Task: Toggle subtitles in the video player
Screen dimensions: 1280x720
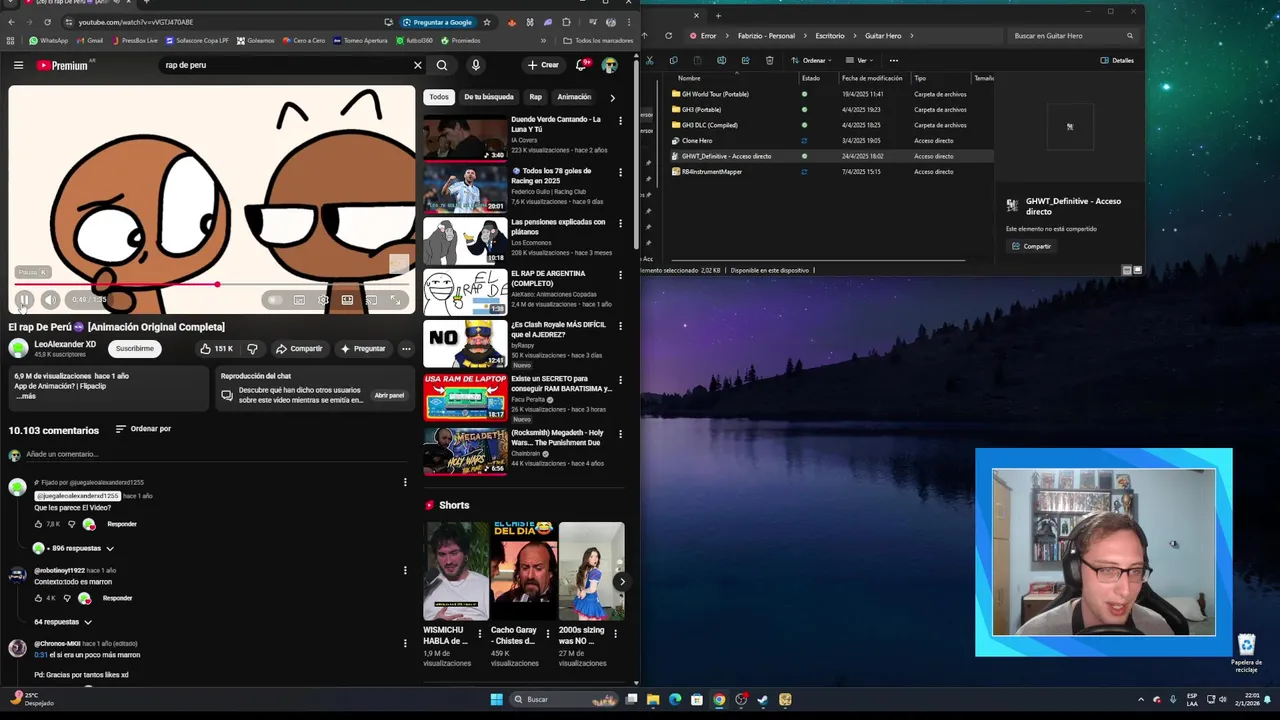Action: (x=299, y=300)
